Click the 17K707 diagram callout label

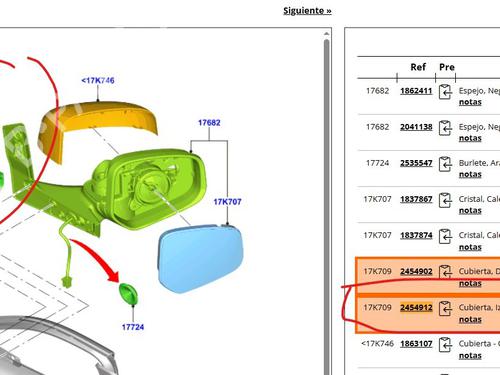coord(227,202)
